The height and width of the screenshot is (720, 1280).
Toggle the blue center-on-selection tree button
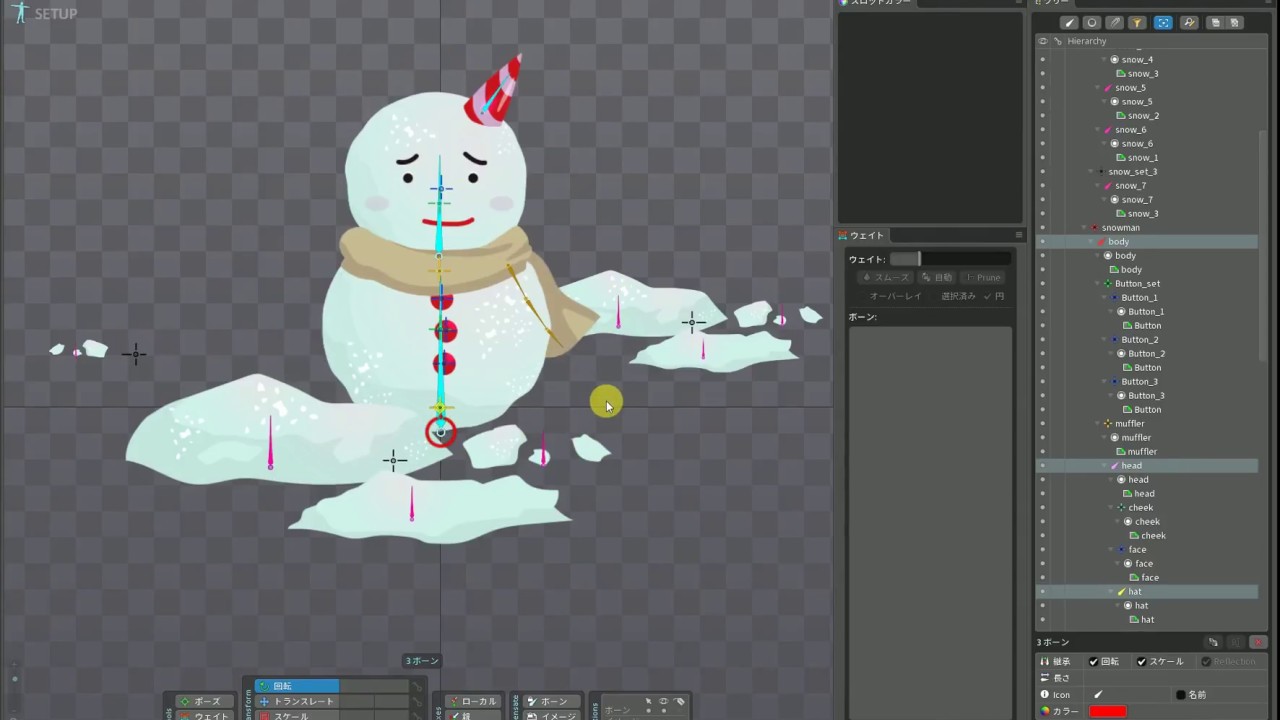click(1163, 23)
